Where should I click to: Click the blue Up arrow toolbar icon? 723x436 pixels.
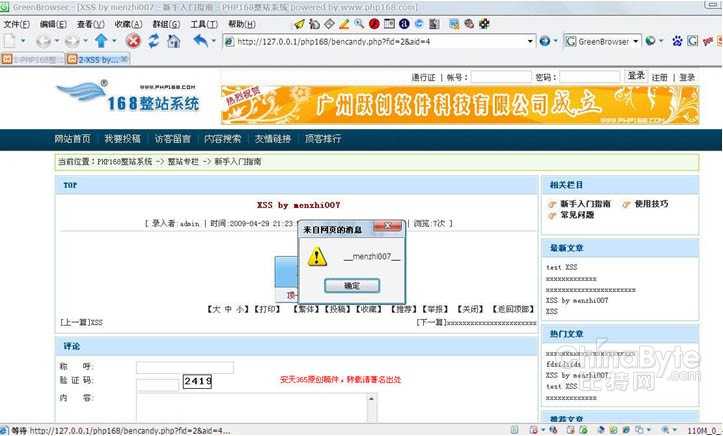coord(101,41)
